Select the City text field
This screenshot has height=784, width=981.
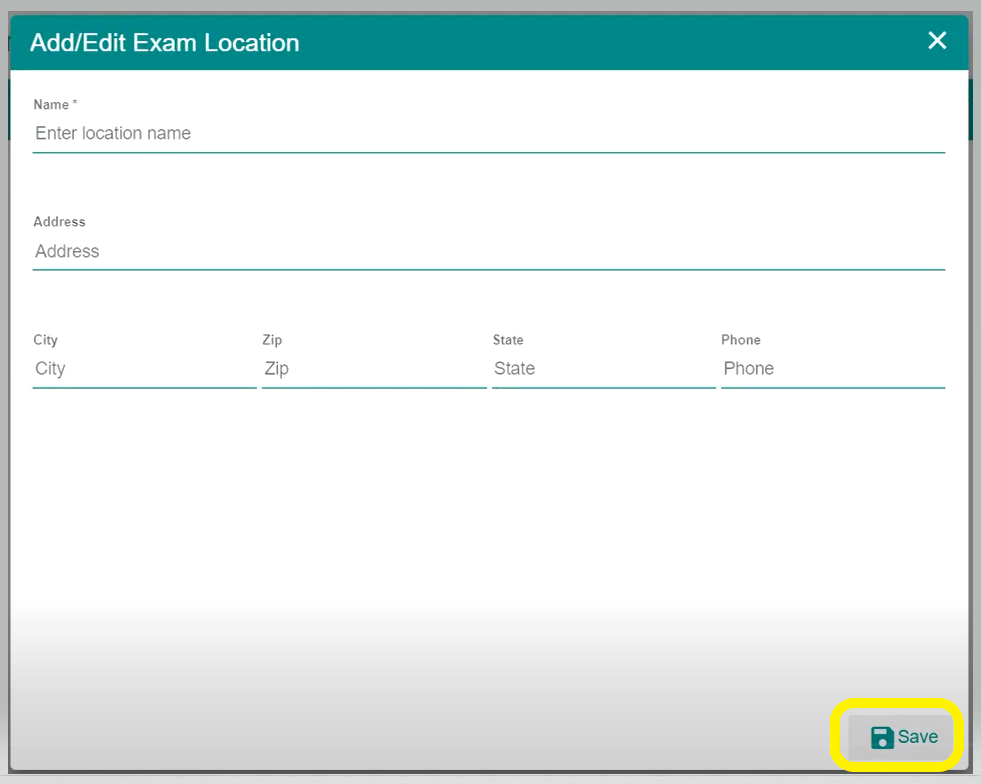coord(144,369)
